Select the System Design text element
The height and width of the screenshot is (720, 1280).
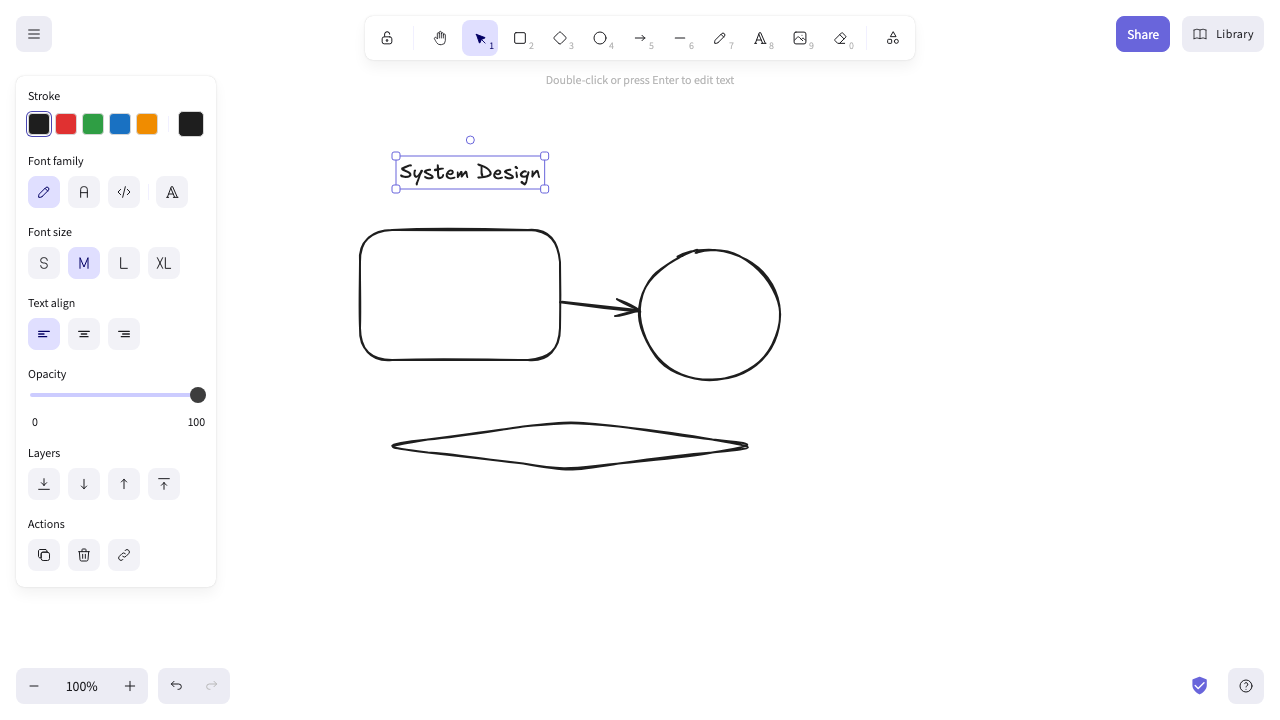click(470, 172)
